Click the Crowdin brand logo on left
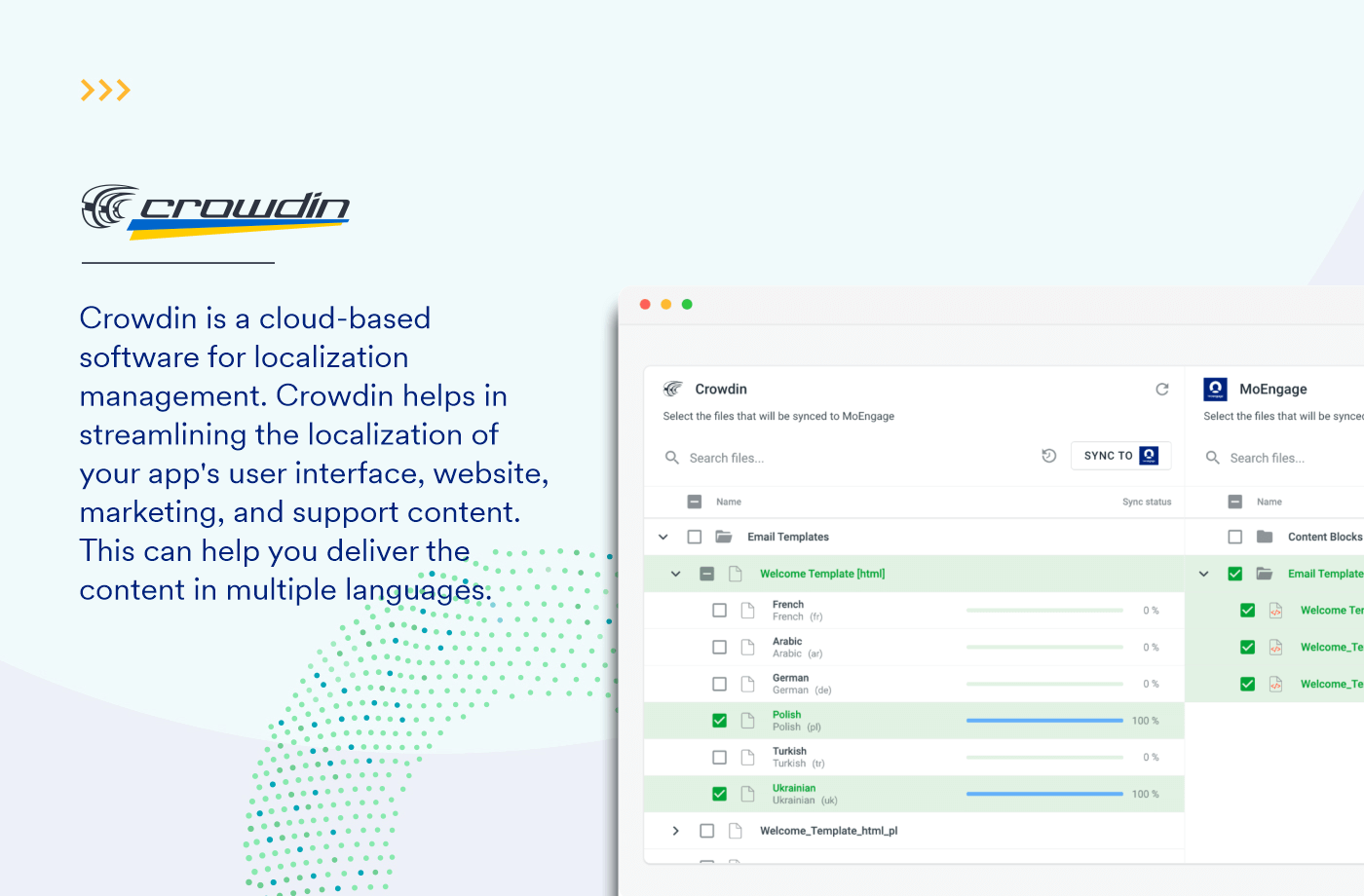 tap(215, 211)
